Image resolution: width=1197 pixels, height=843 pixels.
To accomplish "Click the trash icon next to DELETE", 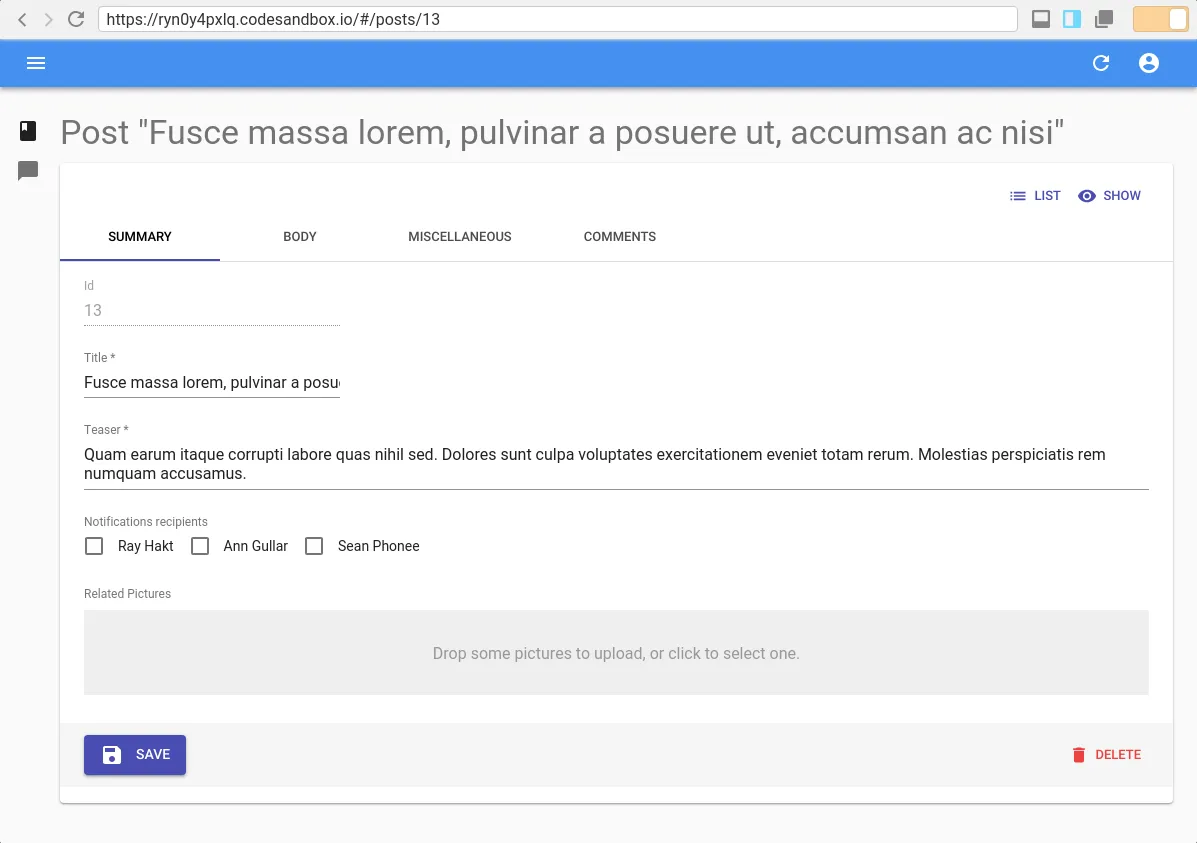I will [x=1078, y=754].
